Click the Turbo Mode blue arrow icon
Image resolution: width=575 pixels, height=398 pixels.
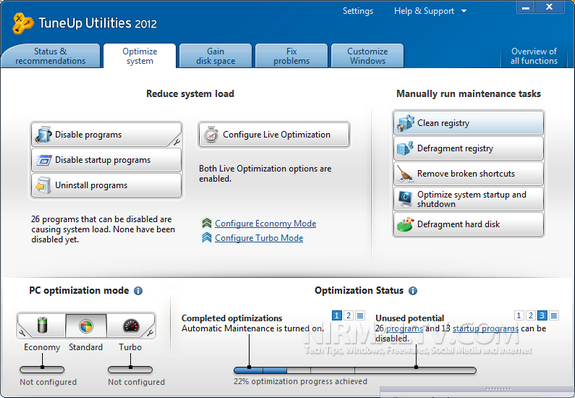[206, 238]
